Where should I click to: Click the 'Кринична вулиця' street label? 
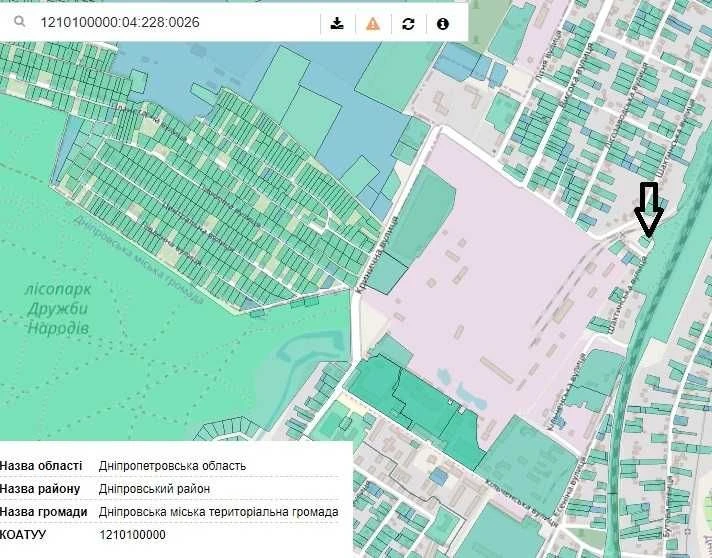(376, 255)
